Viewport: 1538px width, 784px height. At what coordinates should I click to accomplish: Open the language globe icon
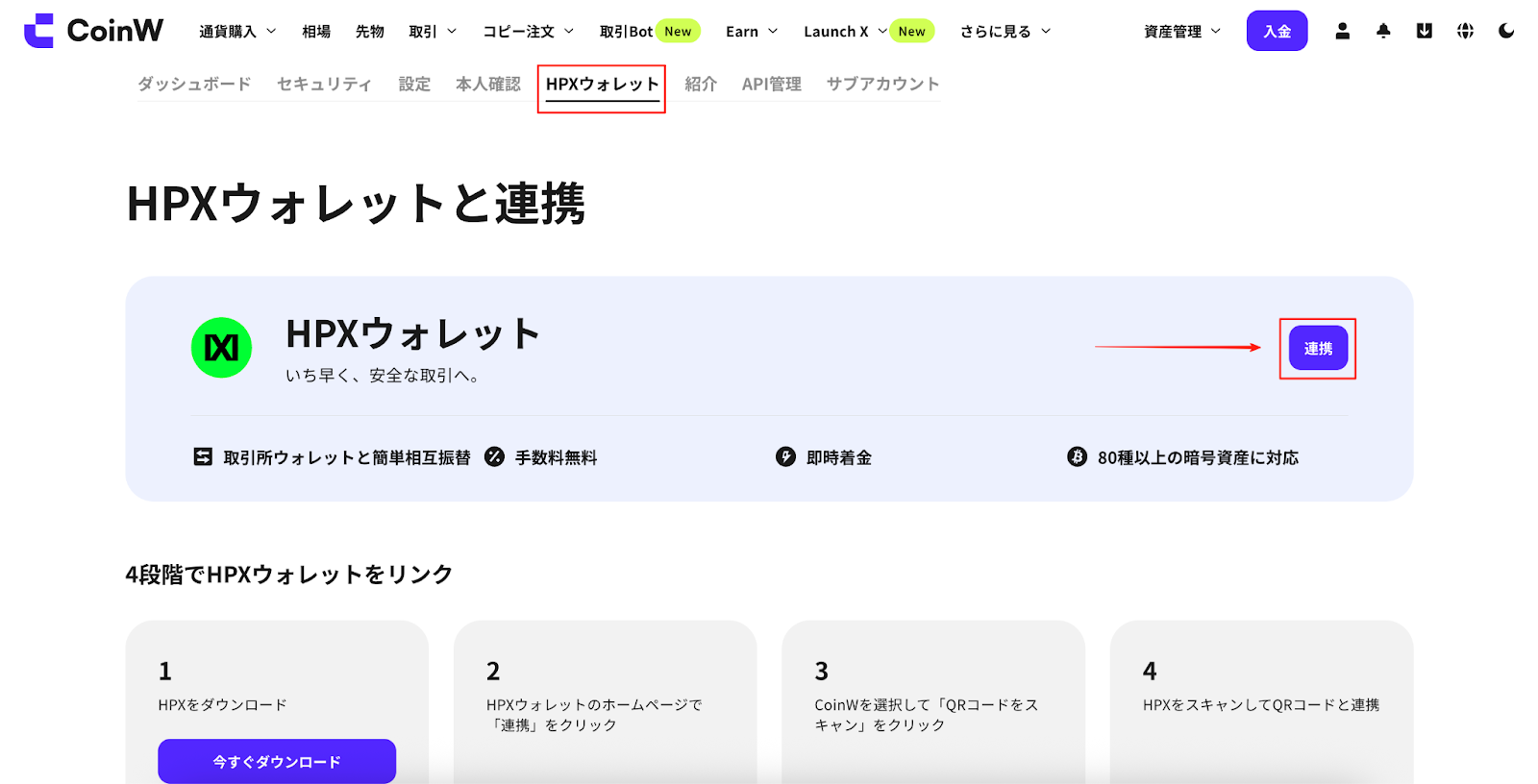[x=1465, y=31]
